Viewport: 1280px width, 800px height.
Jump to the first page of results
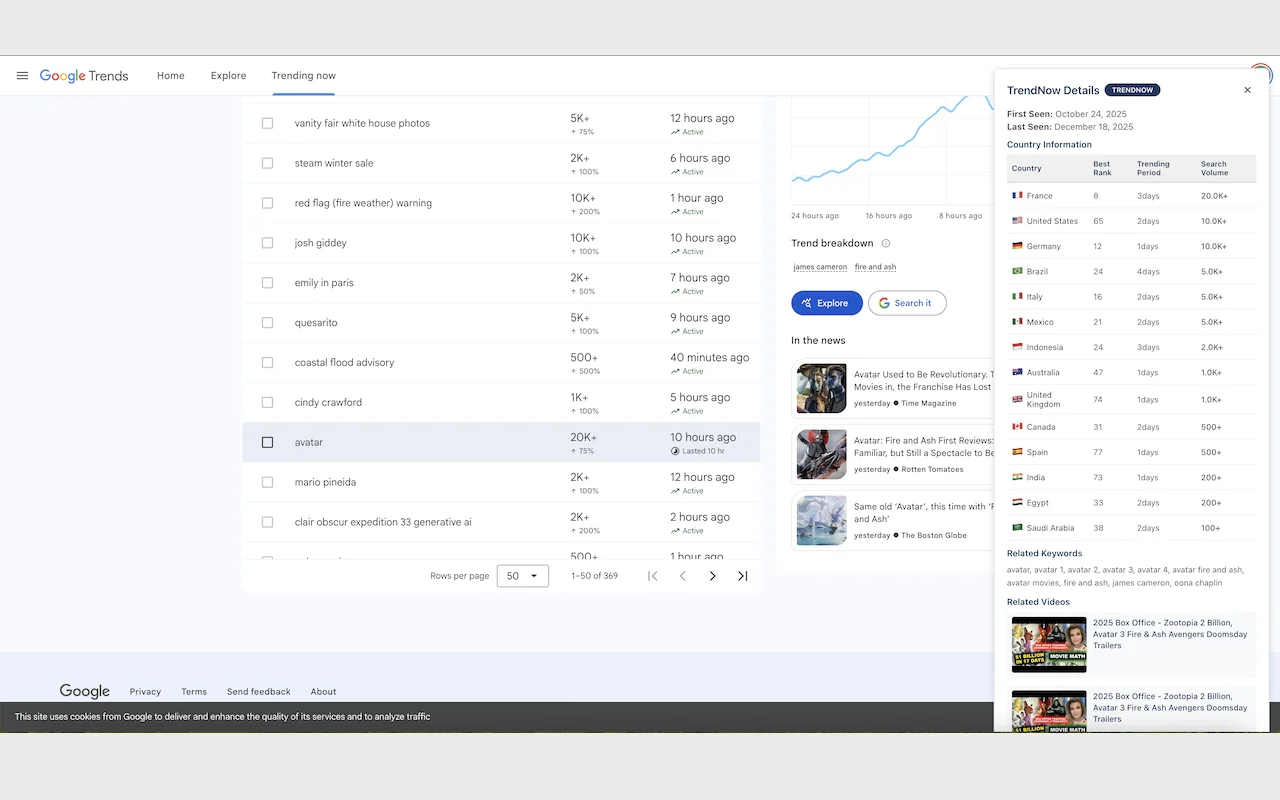tap(653, 576)
